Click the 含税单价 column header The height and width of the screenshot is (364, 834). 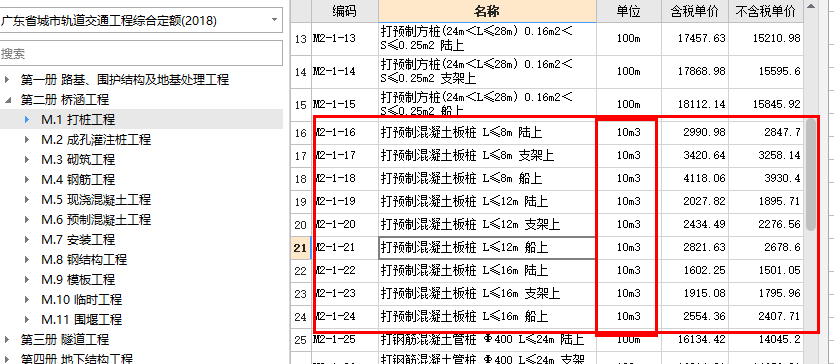pos(695,11)
